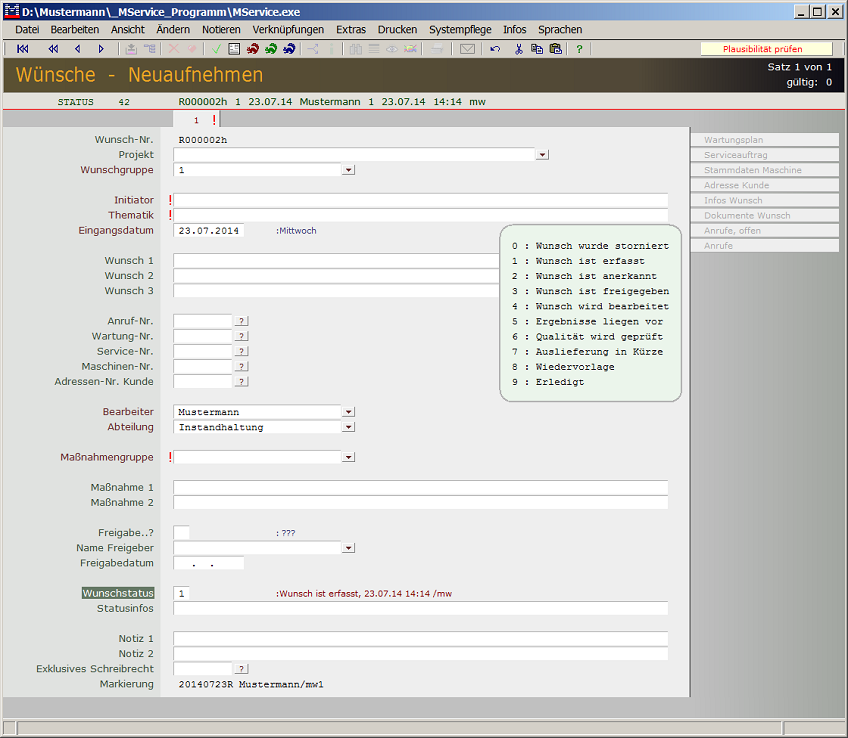The height and width of the screenshot is (738, 848).
Task: Expand the Projekt dropdown
Action: [x=542, y=155]
